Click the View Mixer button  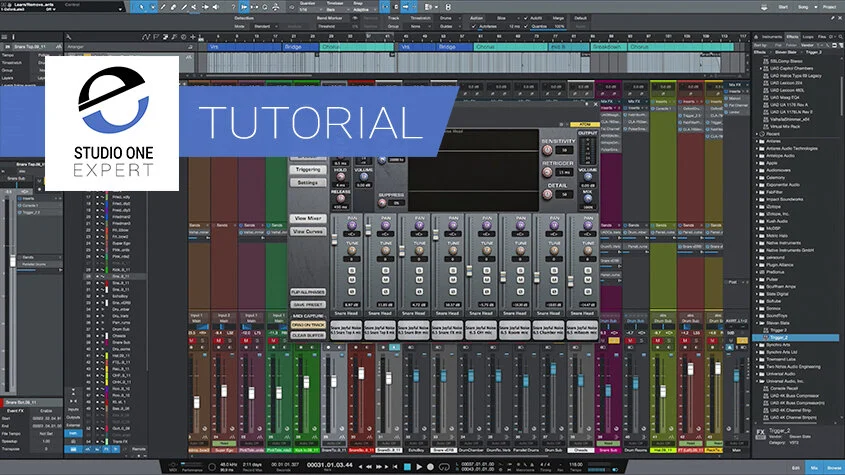click(x=308, y=218)
